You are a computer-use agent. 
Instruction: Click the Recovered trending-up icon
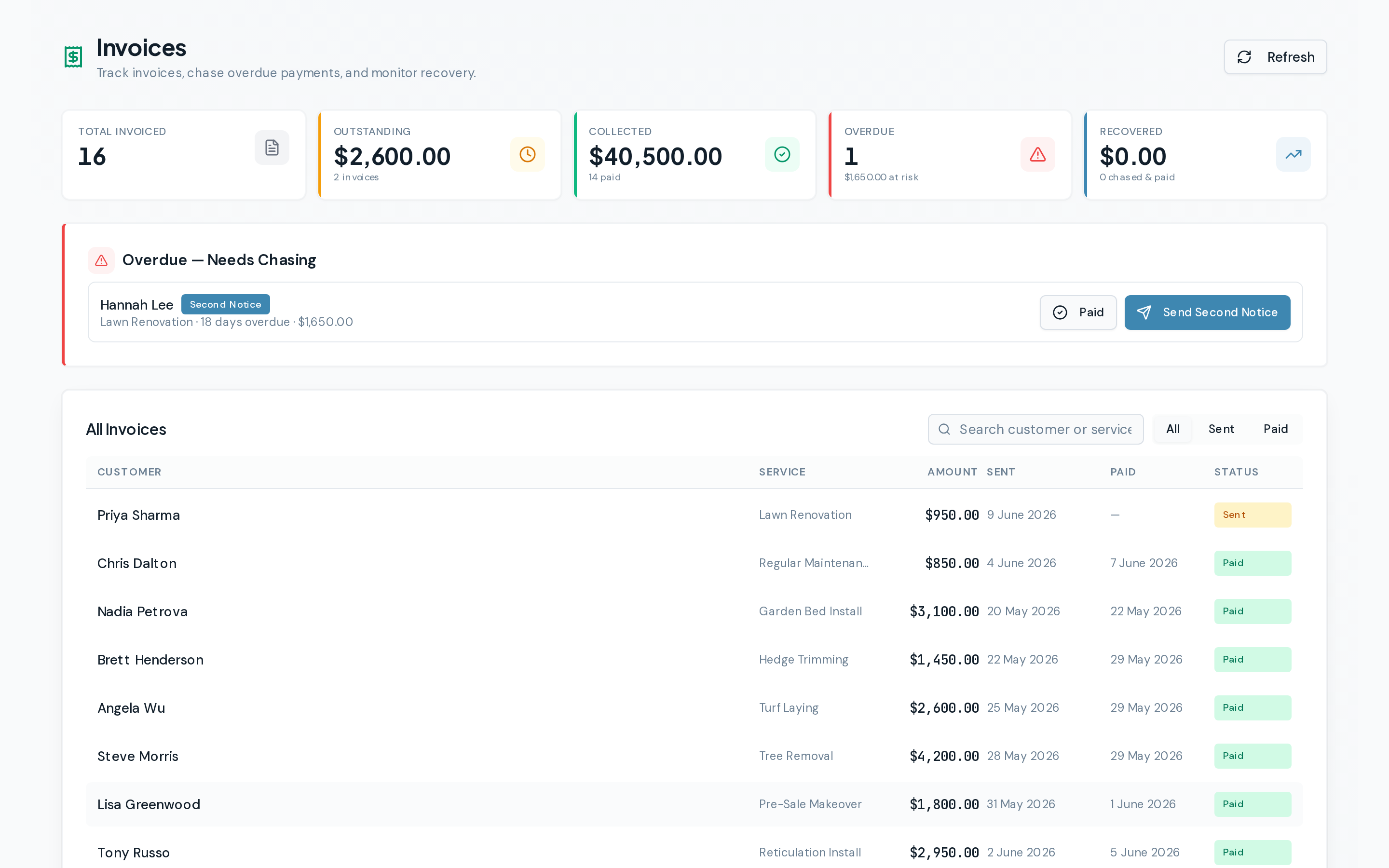click(x=1293, y=154)
